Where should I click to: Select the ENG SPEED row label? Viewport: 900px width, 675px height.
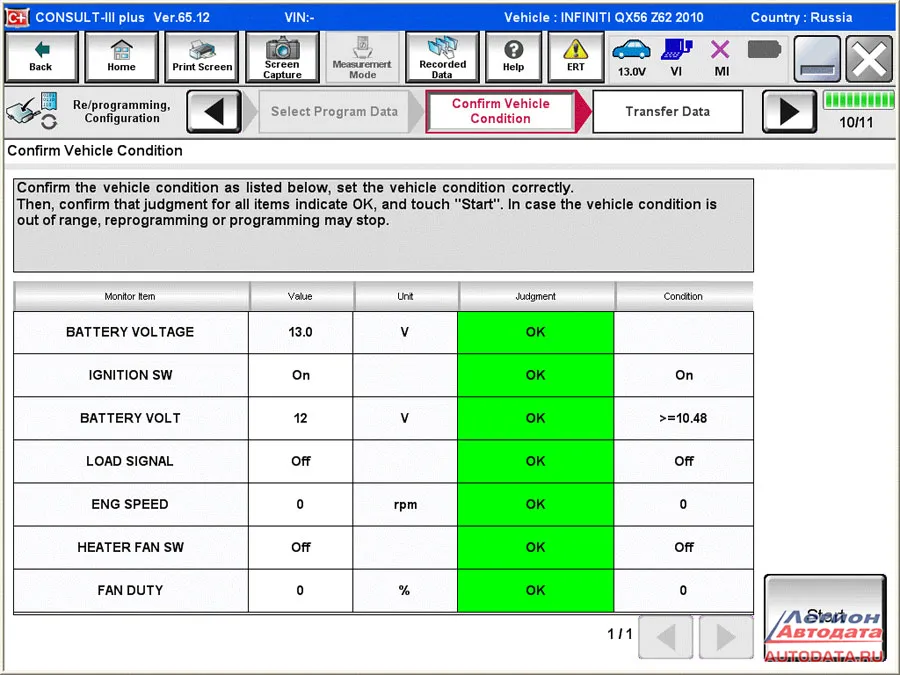pos(130,505)
